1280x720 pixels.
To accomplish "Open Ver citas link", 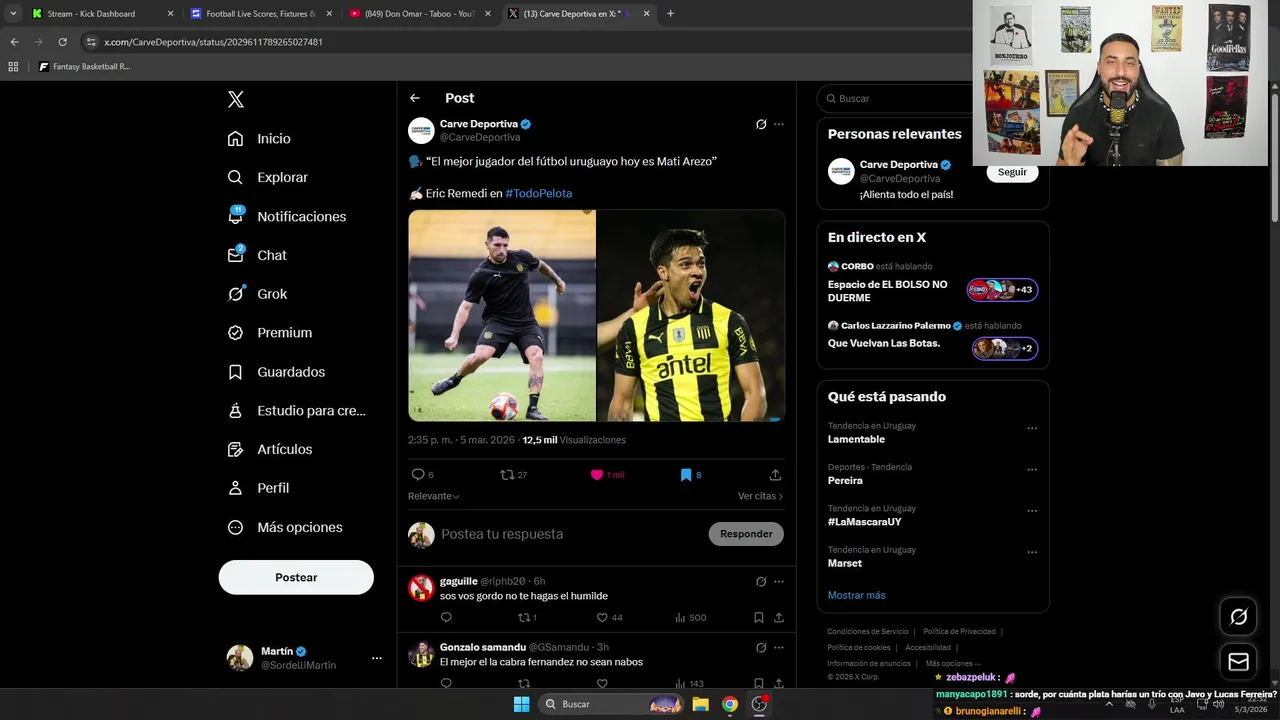I will (760, 496).
